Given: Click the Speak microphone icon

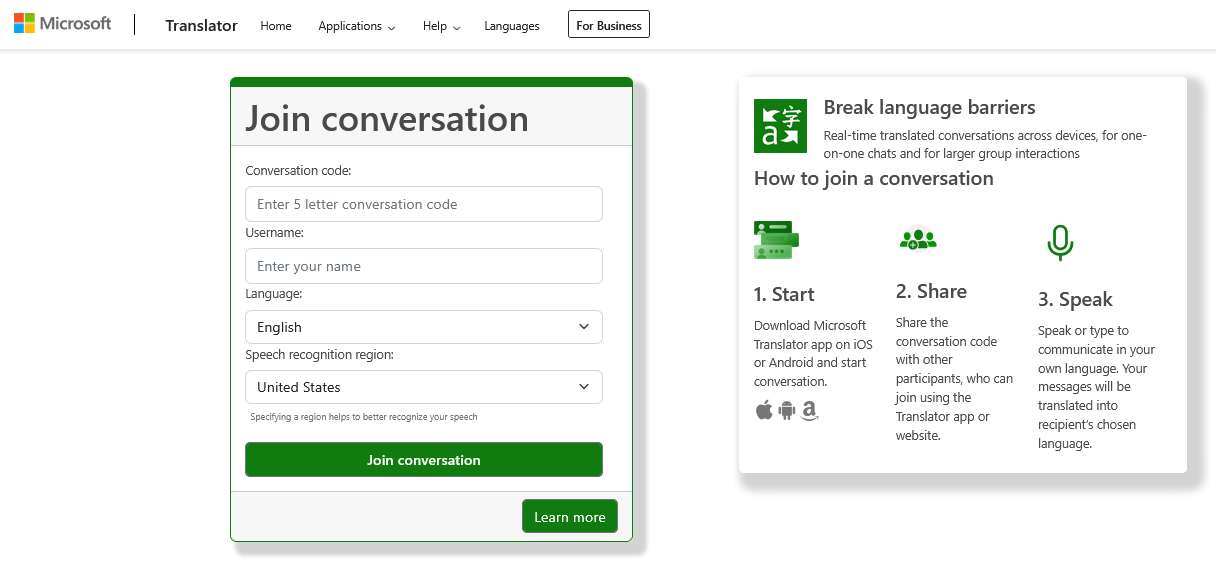Looking at the screenshot, I should click(x=1060, y=243).
